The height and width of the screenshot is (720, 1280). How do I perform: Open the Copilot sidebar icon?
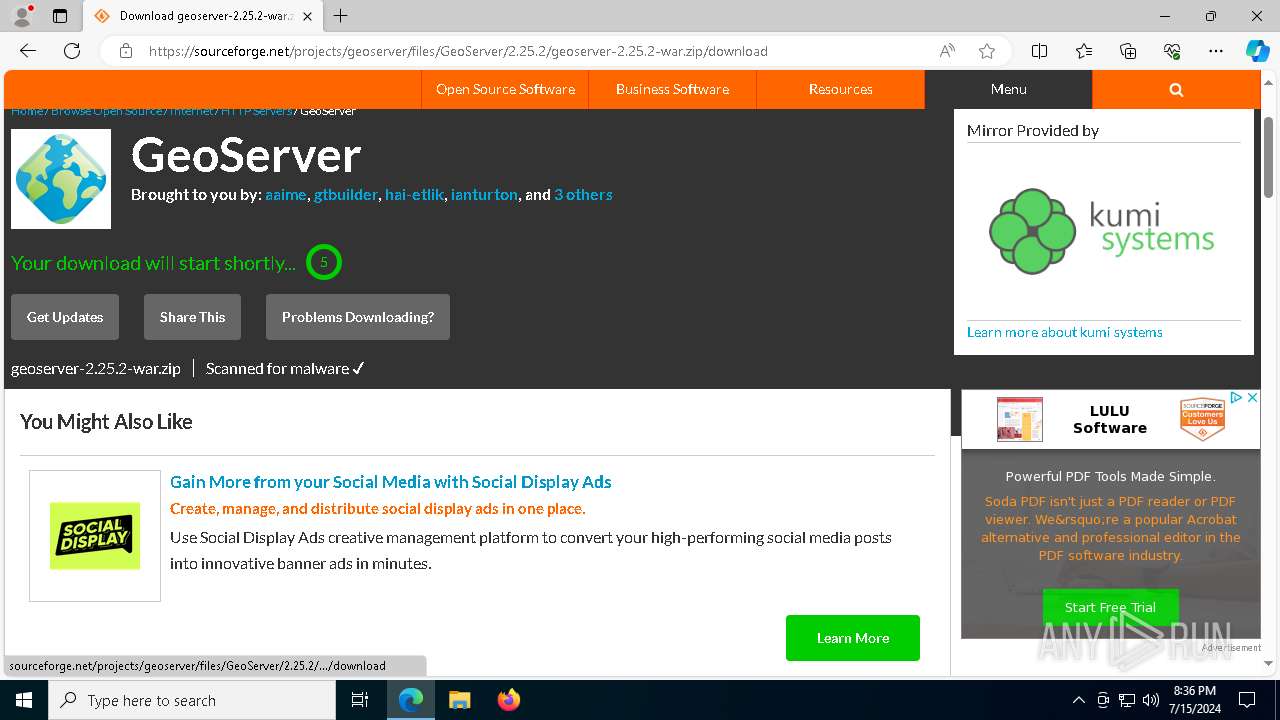tap(1257, 51)
